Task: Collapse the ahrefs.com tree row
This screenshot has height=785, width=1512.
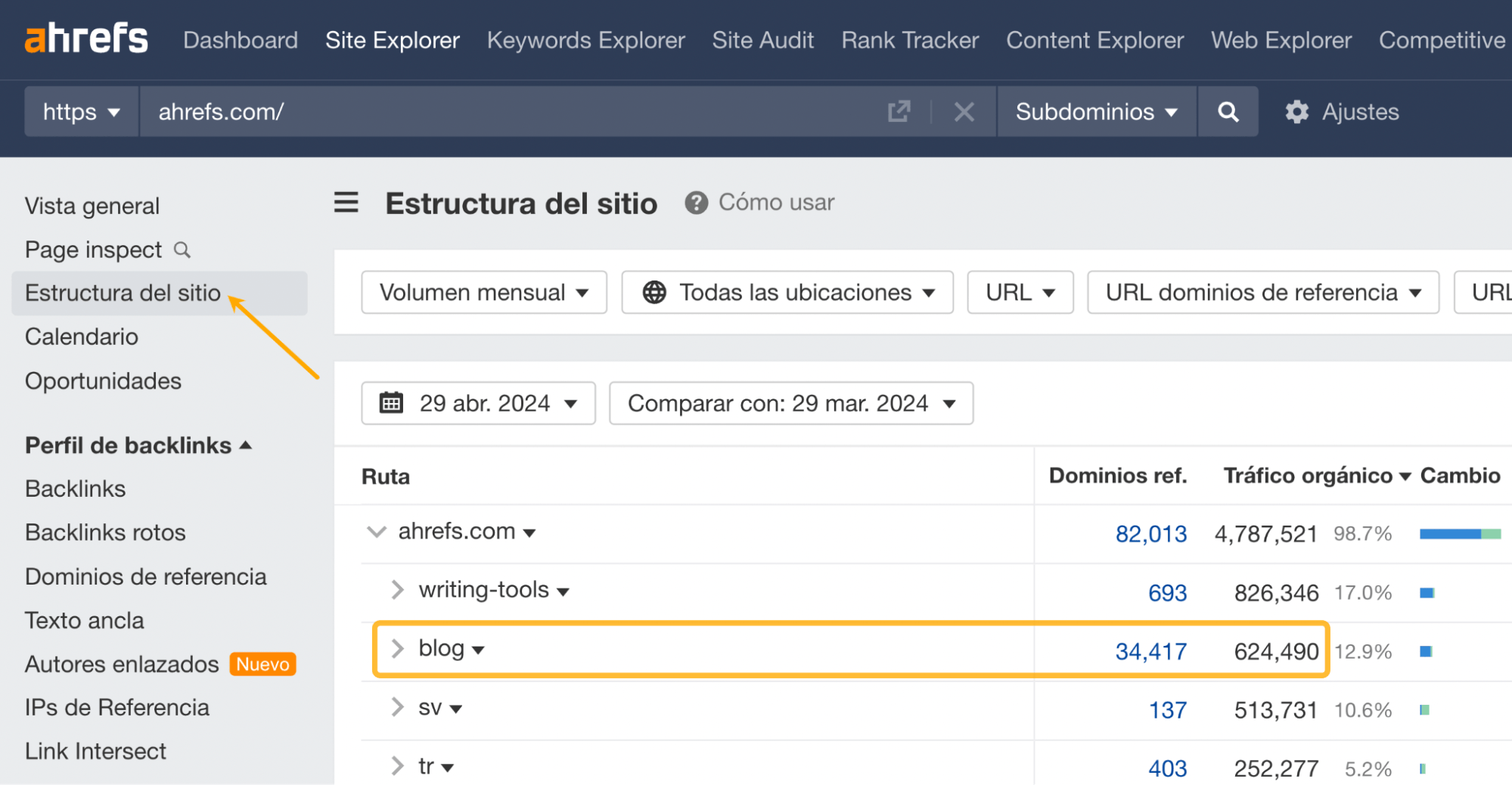Action: (x=375, y=532)
